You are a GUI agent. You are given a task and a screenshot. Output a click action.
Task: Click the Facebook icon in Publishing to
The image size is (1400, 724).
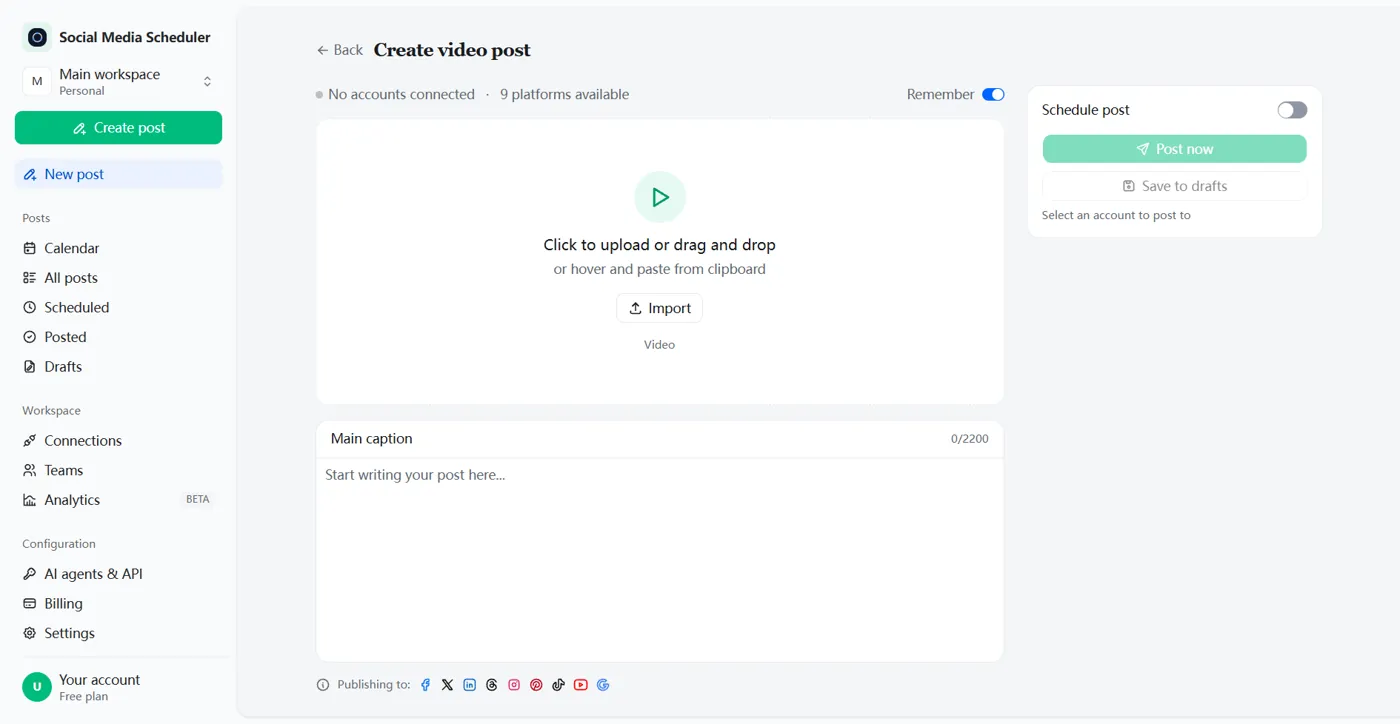425,685
